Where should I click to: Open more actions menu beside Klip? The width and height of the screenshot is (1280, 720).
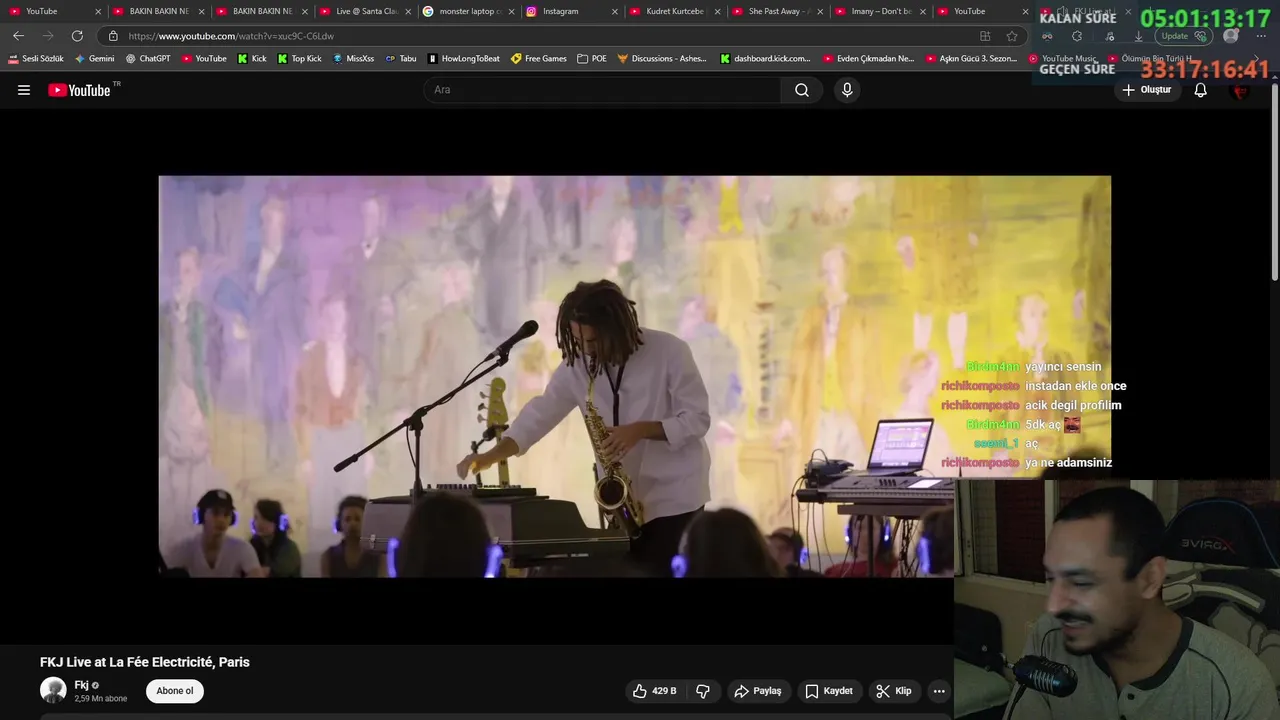pyautogui.click(x=939, y=691)
